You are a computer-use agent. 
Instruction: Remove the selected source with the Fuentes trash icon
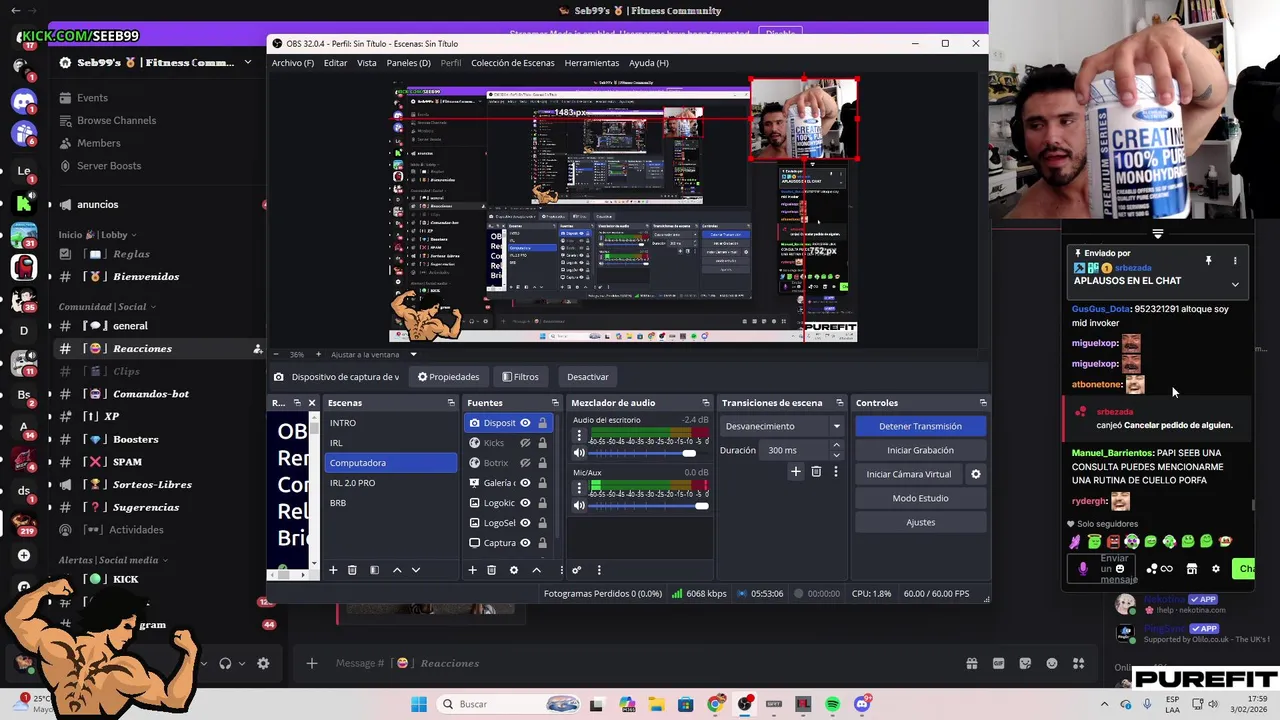coord(491,570)
